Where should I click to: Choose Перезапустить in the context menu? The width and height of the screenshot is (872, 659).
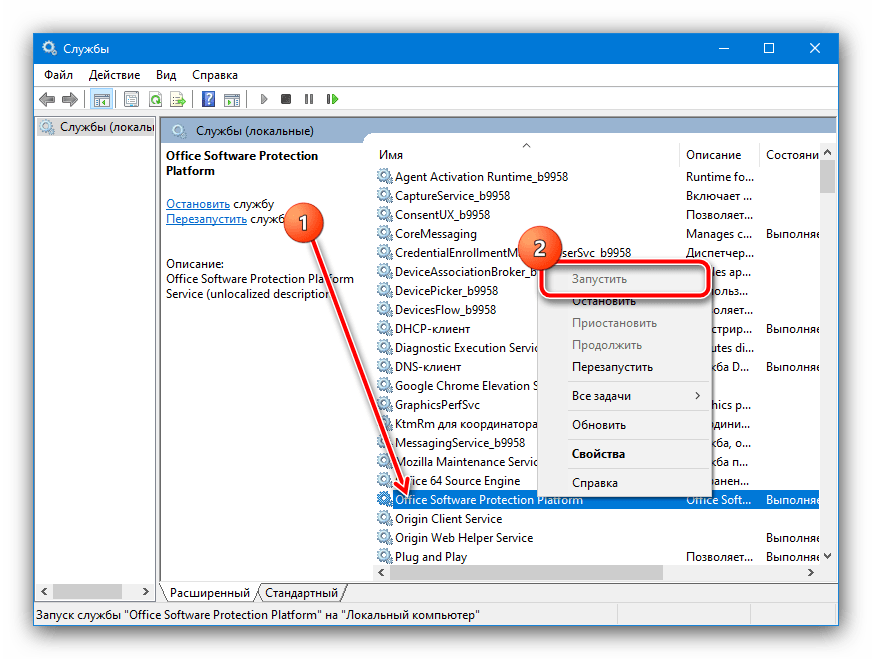click(612, 367)
